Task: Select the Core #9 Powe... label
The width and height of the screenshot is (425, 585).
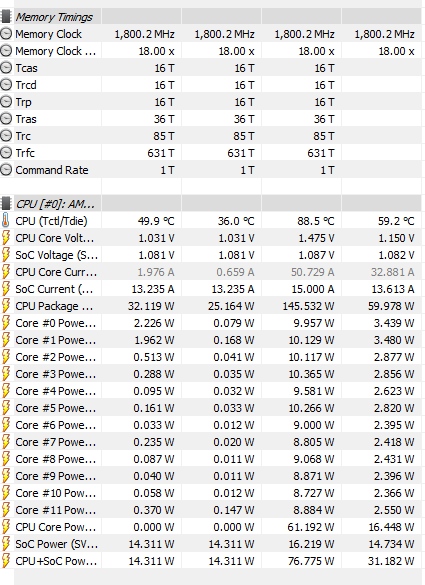Action: pyautogui.click(x=56, y=476)
